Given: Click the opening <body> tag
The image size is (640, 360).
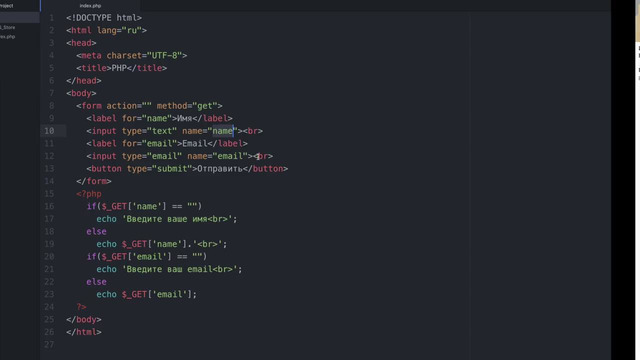Looking at the screenshot, I should (81, 93).
